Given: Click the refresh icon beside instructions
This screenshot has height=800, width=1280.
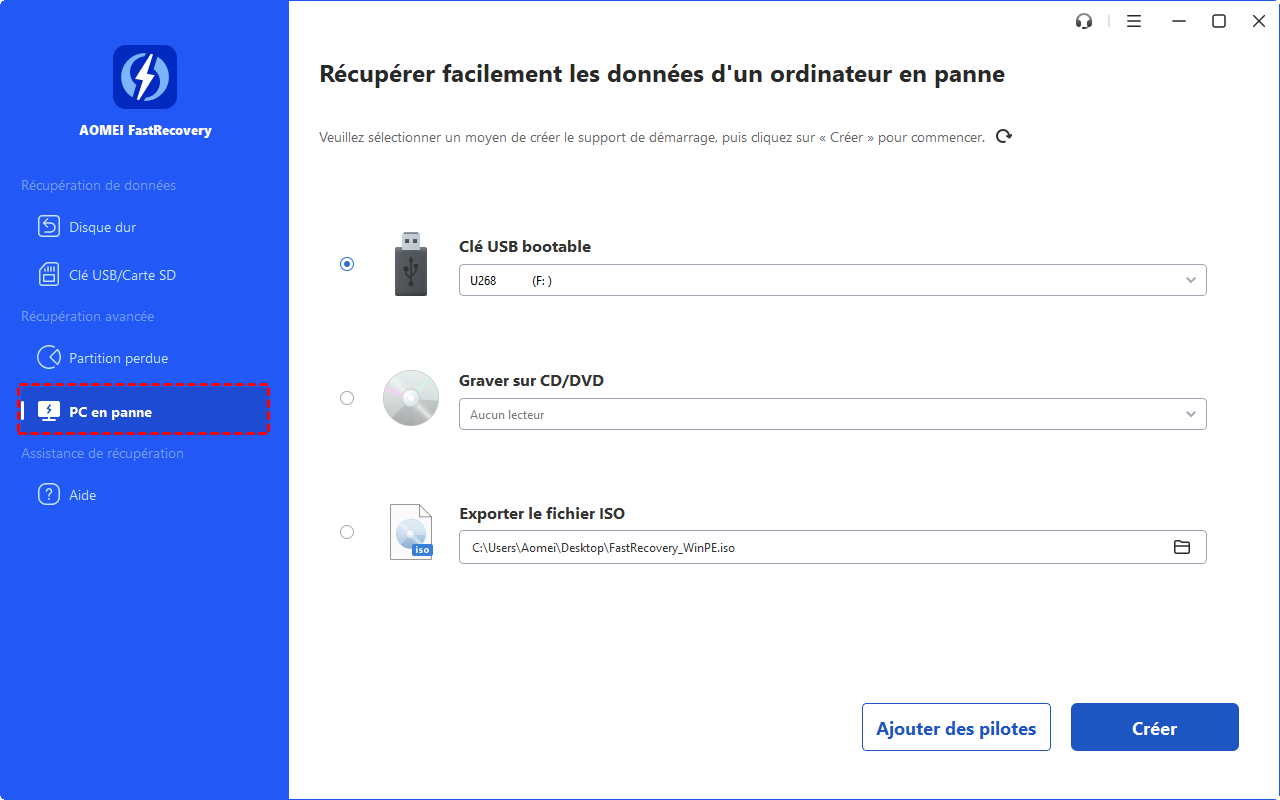Looking at the screenshot, I should click(x=1004, y=137).
